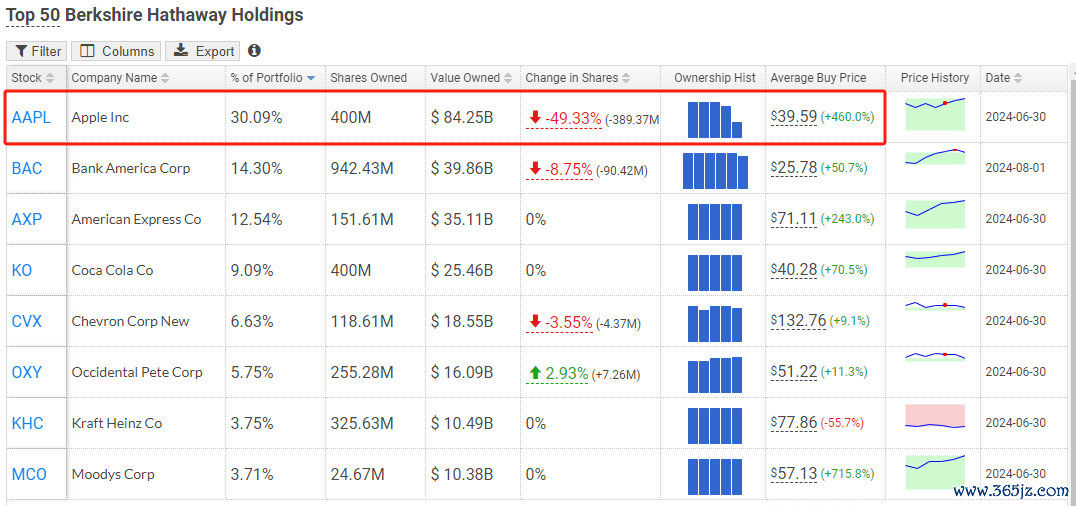This screenshot has height=506, width=1076.
Task: Open the MCO ticker link
Action: [30, 474]
